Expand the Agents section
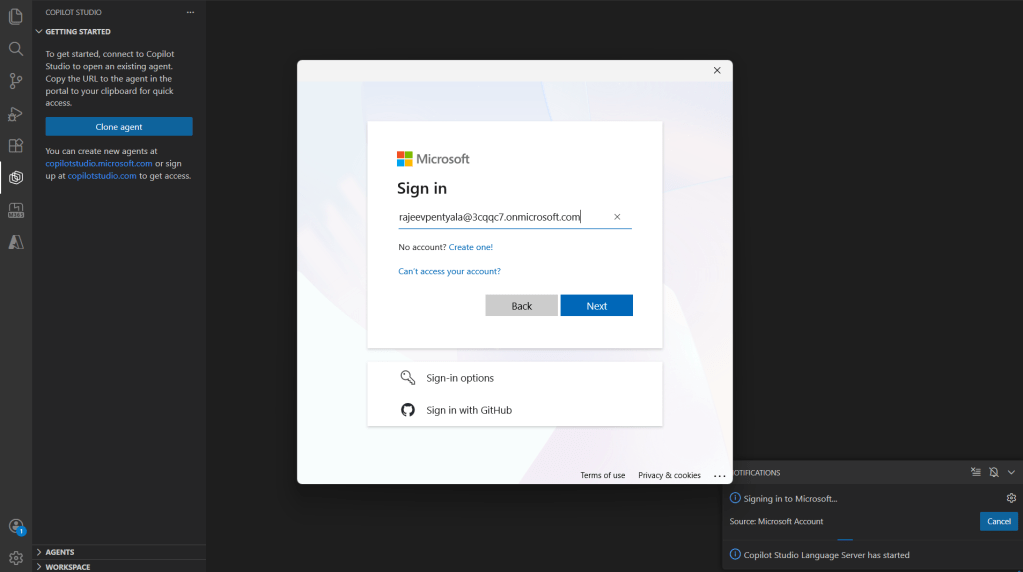Image resolution: width=1023 pixels, height=572 pixels. [59, 552]
